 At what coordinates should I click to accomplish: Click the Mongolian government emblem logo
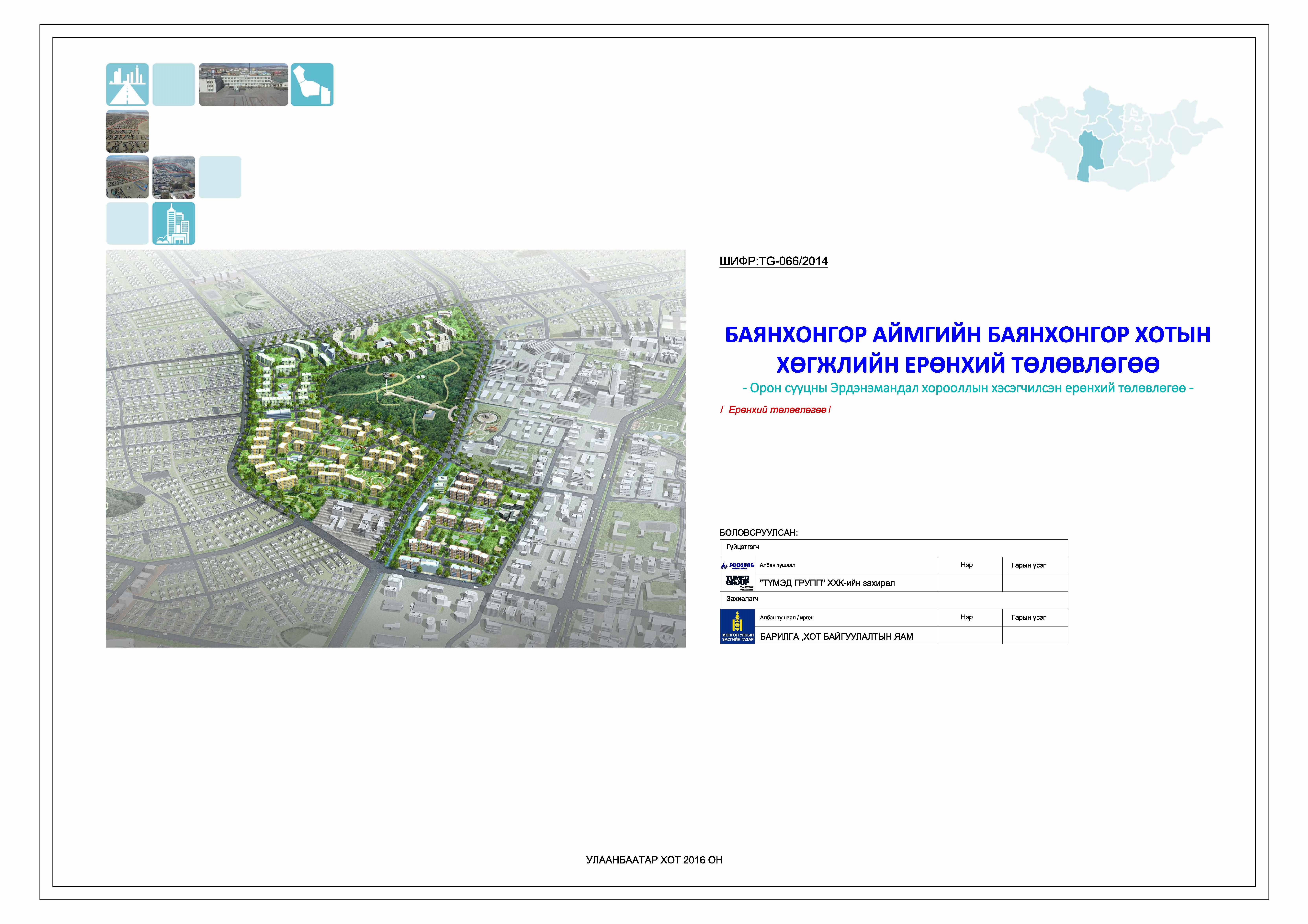[x=737, y=627]
